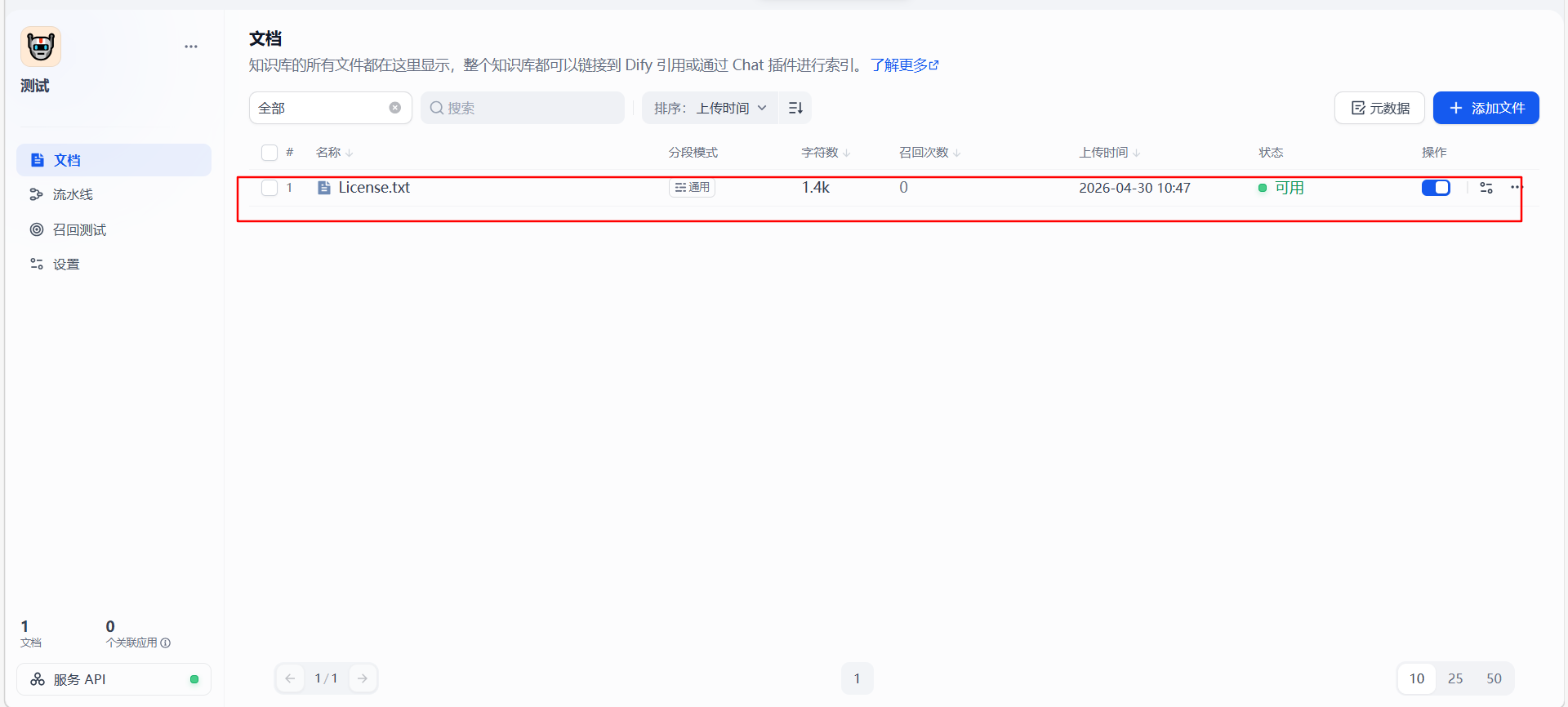Open the 召回测试 sidebar item

click(x=114, y=229)
